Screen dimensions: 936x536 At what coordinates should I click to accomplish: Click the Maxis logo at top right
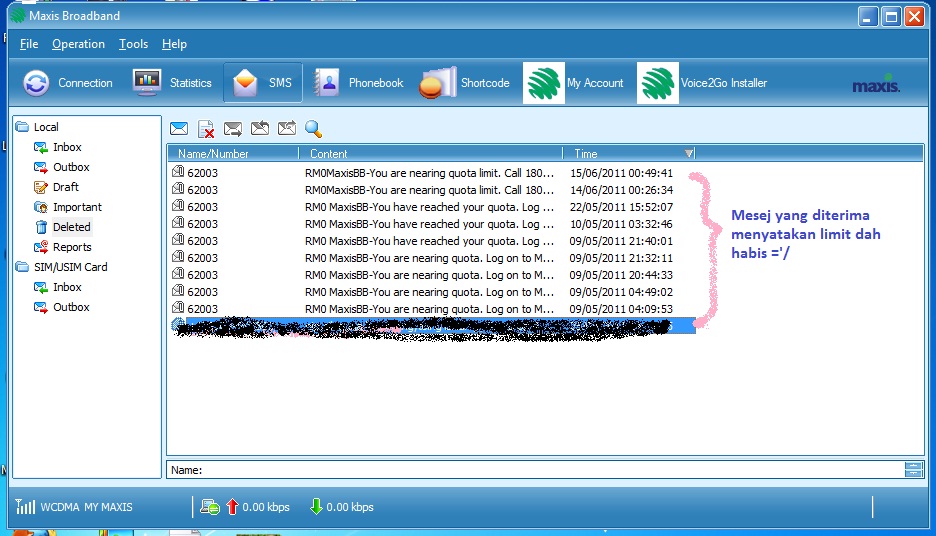point(876,84)
